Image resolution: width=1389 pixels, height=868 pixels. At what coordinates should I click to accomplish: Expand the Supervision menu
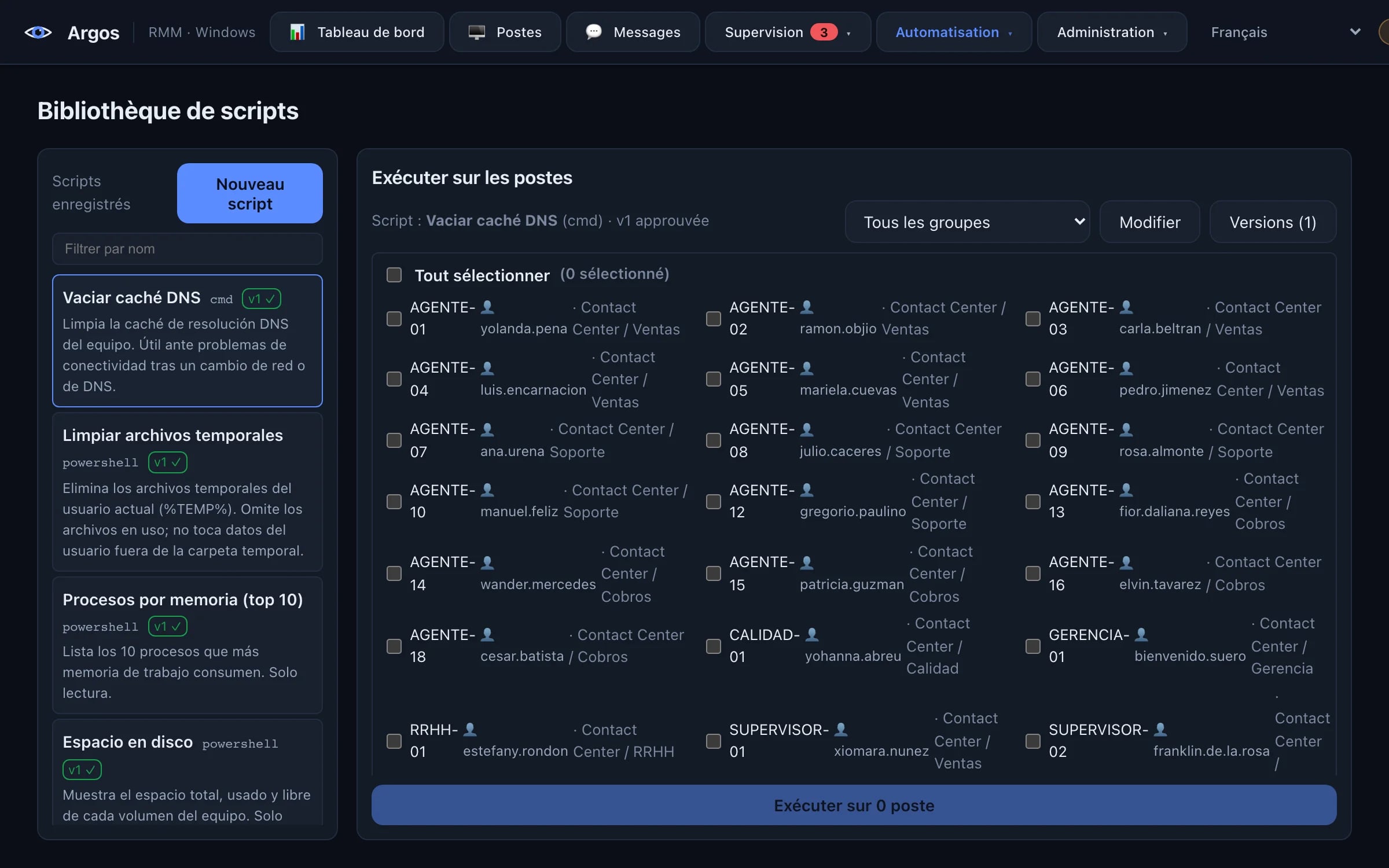tap(788, 32)
